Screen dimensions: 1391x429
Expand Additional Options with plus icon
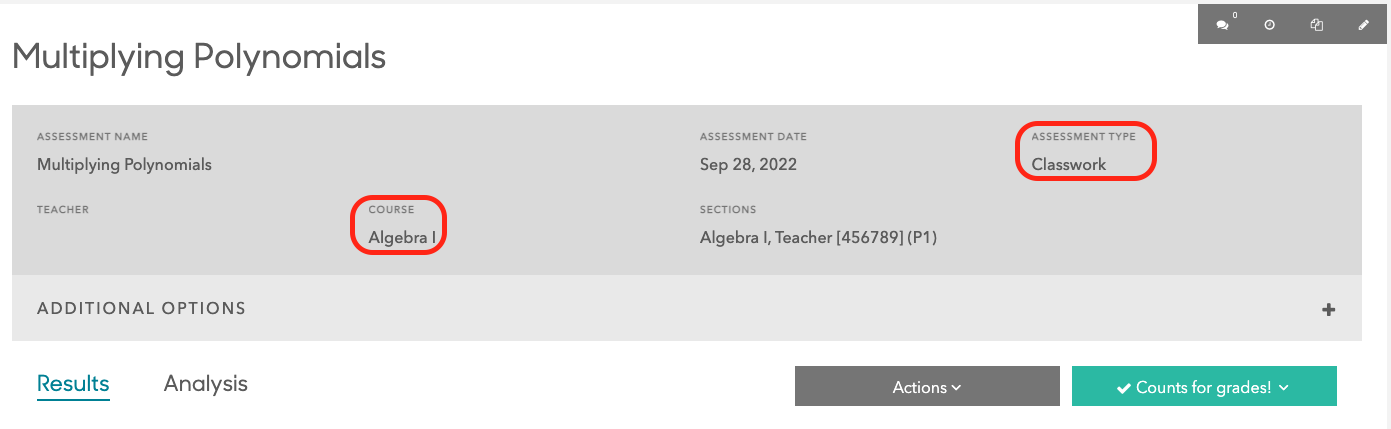1329,310
